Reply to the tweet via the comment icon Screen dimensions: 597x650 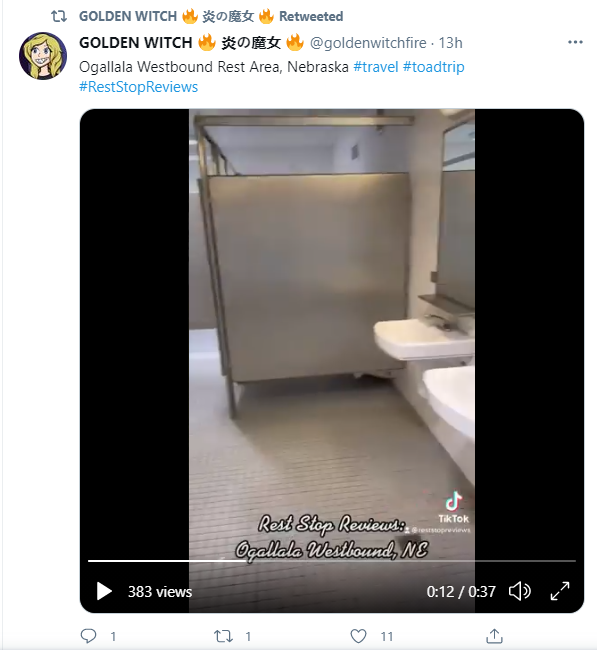pyautogui.click(x=88, y=635)
